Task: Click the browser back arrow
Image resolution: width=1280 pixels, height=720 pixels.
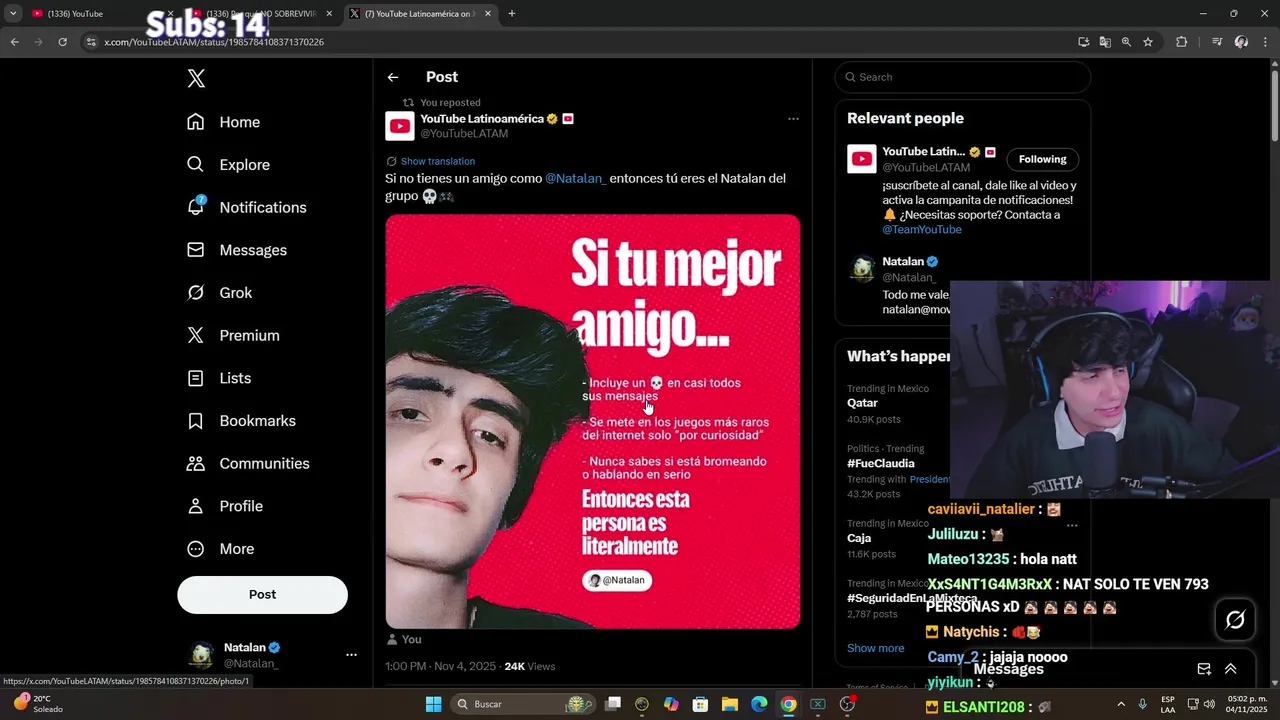Action: [14, 42]
